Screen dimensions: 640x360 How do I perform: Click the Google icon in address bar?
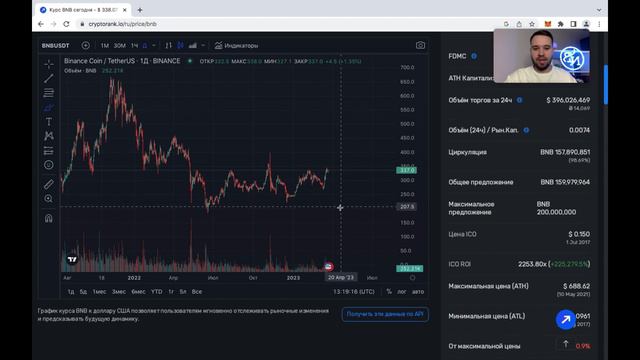[506, 24]
